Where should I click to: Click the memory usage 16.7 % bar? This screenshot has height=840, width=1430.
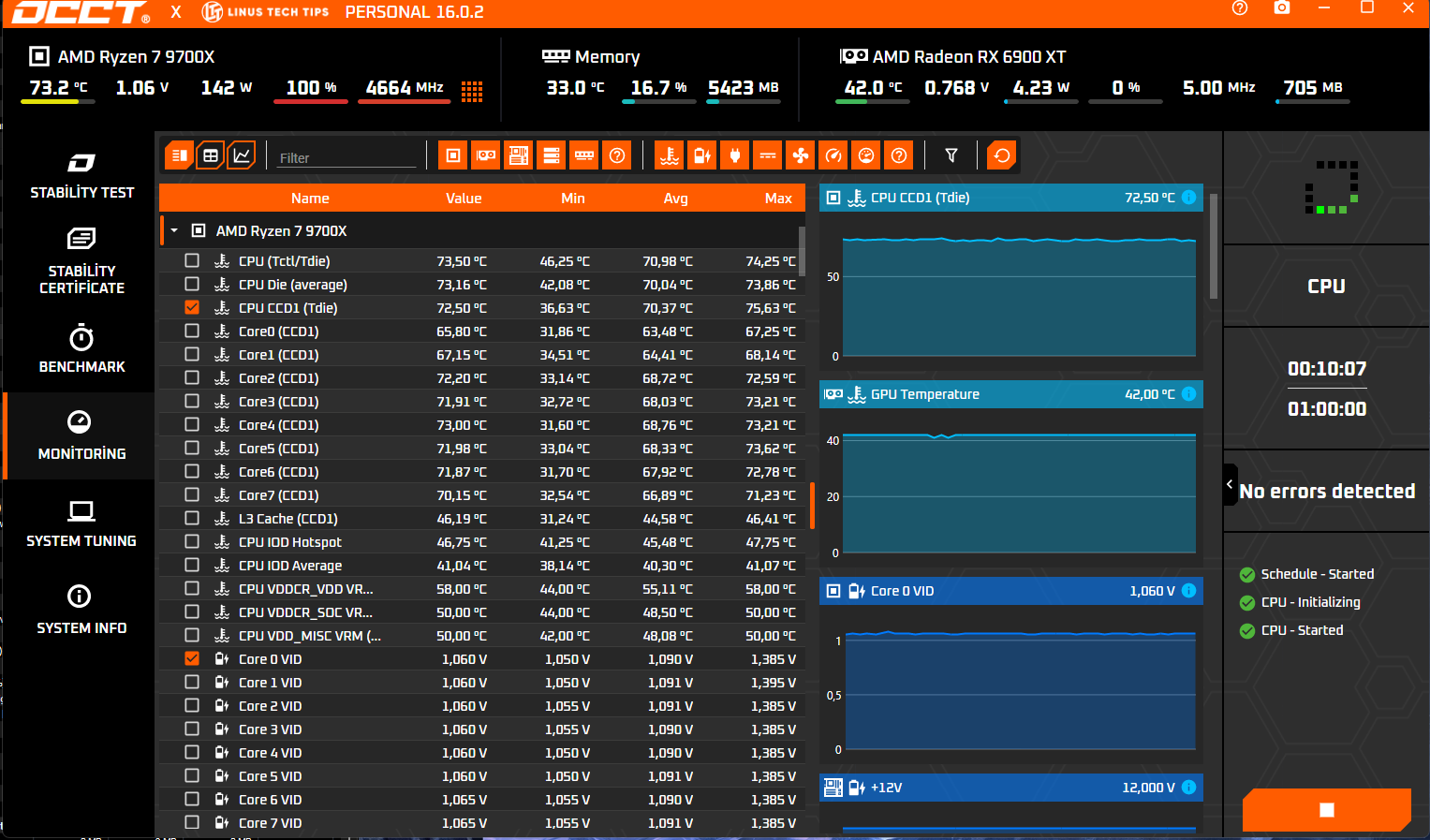(x=659, y=101)
